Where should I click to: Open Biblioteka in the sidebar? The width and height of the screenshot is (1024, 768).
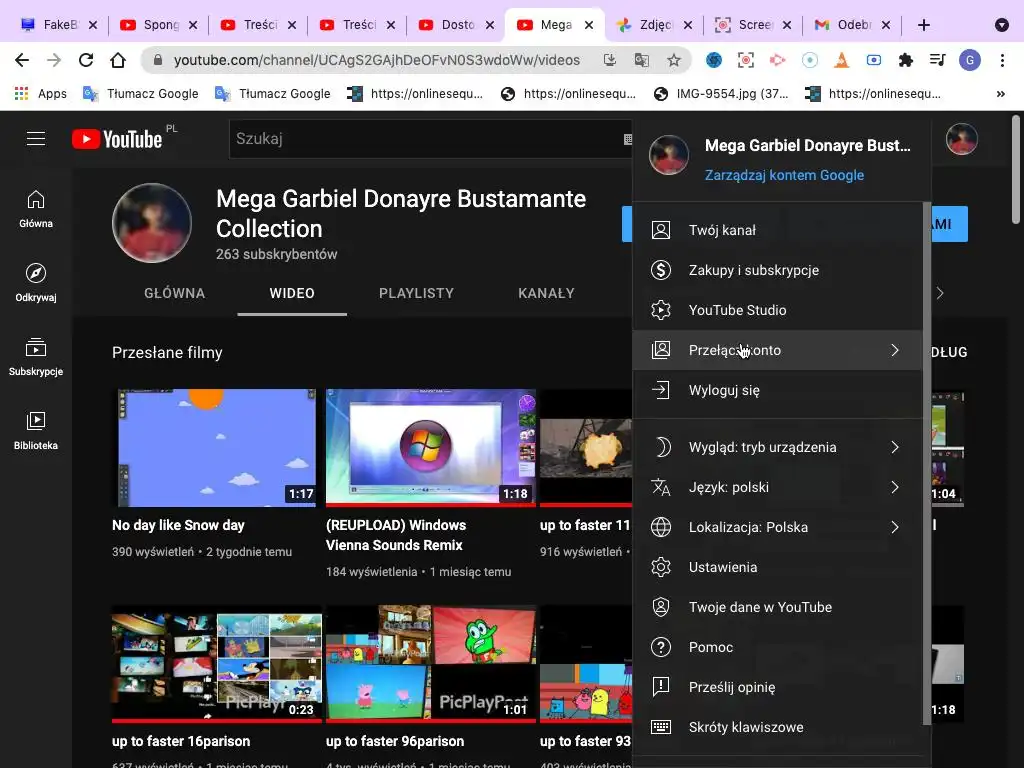coord(36,431)
